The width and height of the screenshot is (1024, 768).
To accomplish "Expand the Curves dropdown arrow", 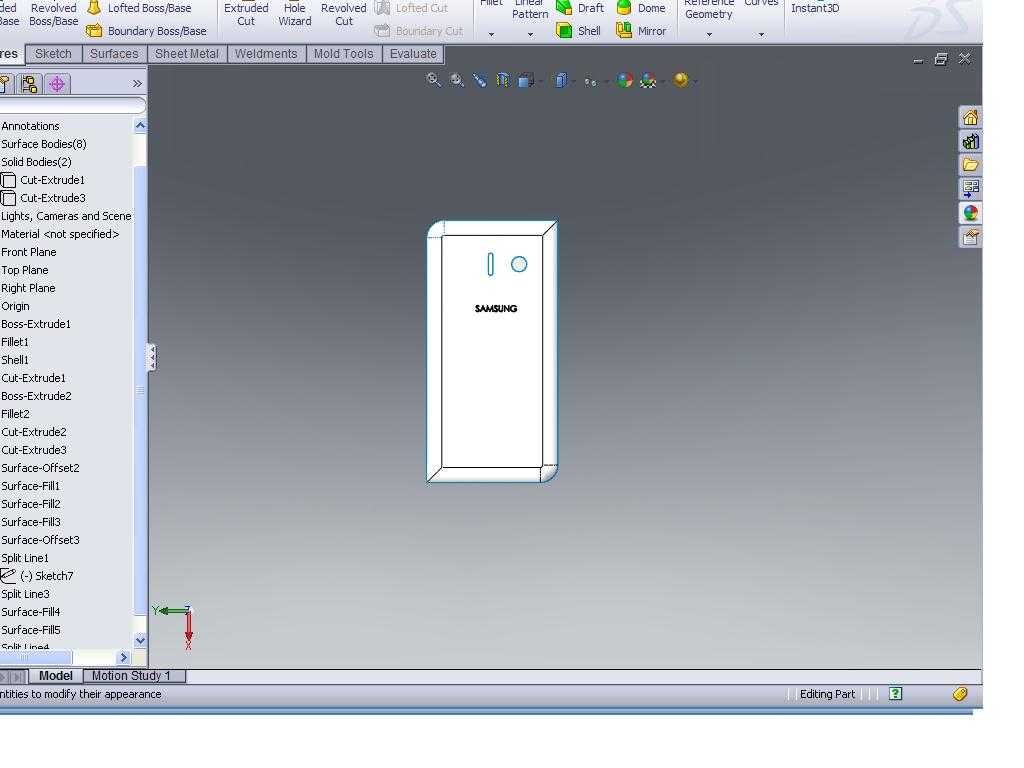I will point(761,34).
